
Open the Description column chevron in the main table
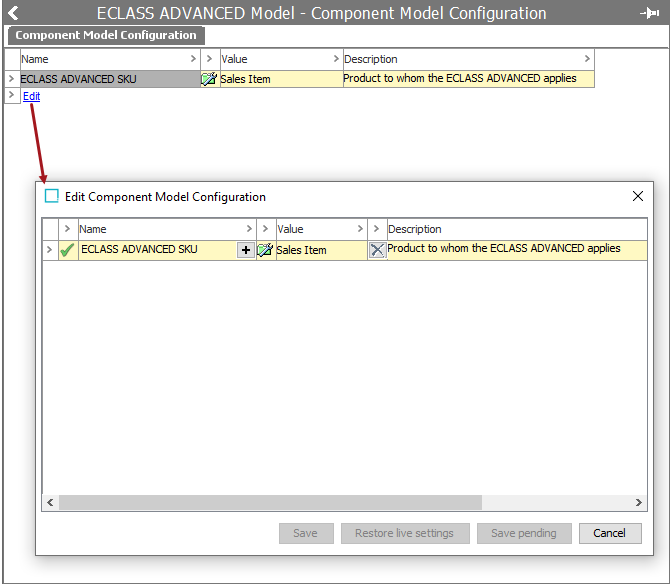click(587, 59)
